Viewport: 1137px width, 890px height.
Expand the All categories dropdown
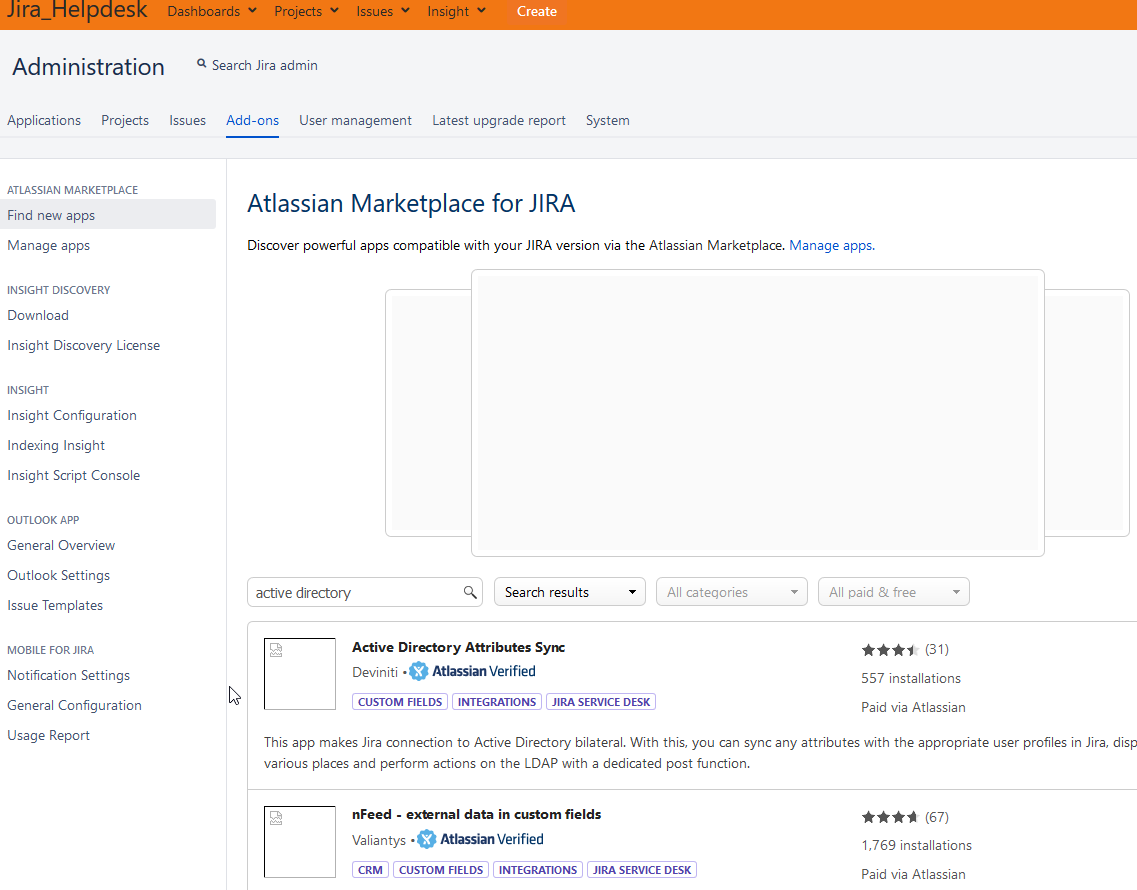point(732,592)
